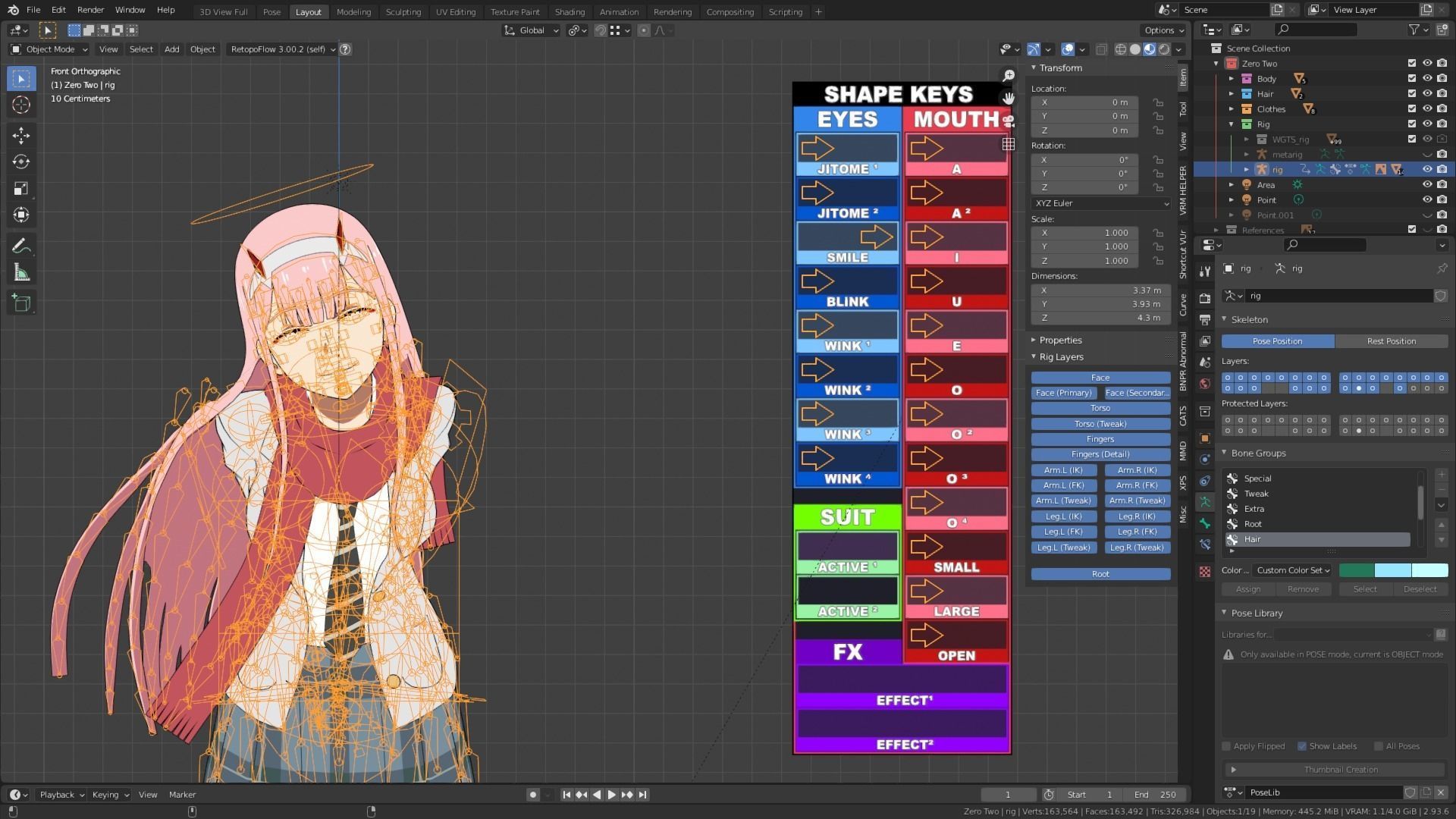Screen dimensions: 1456x819
Task: Hide the Hair collection eye icon
Action: 1427,93
